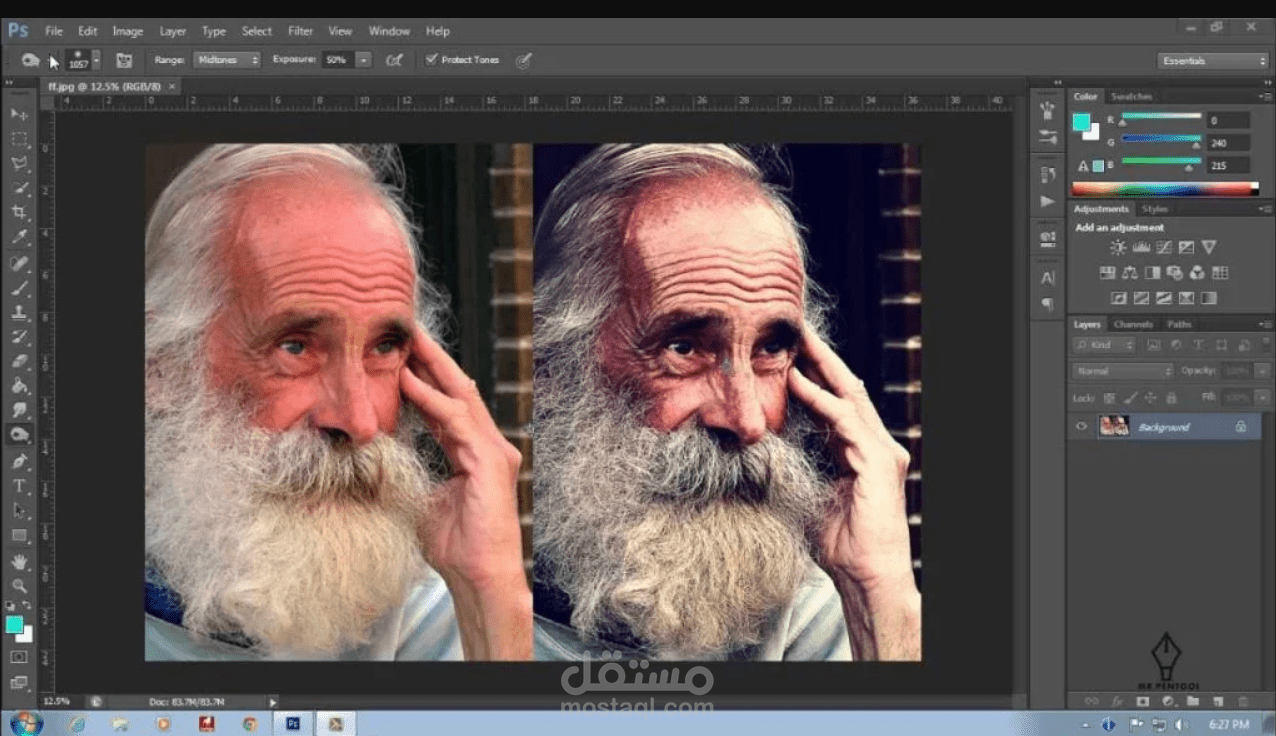The height and width of the screenshot is (736, 1276).
Task: Select the Hand tool
Action: click(x=19, y=561)
